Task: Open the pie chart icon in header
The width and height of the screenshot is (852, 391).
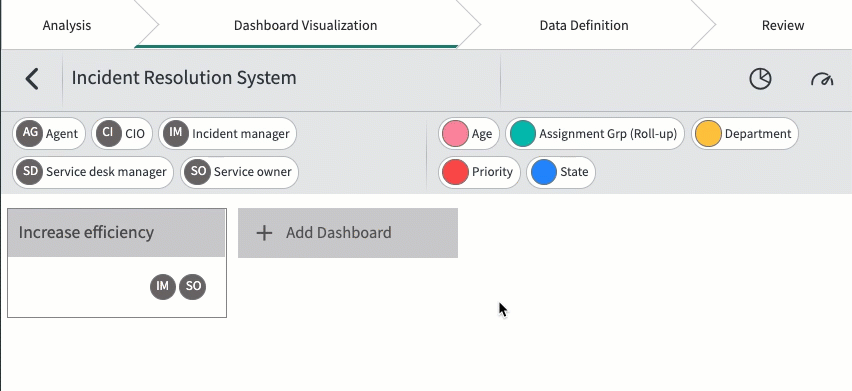Action: [x=760, y=79]
